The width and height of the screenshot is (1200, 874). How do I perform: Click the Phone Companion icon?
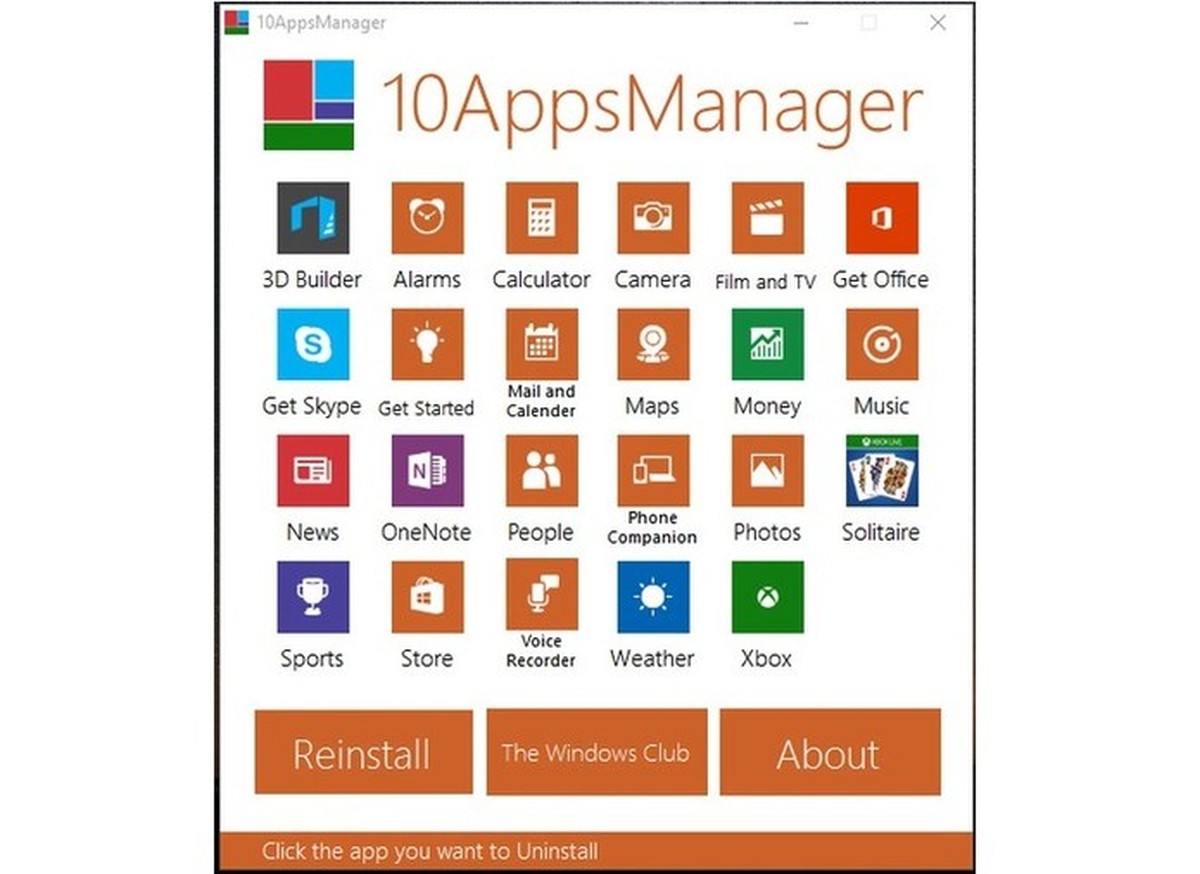coord(653,470)
